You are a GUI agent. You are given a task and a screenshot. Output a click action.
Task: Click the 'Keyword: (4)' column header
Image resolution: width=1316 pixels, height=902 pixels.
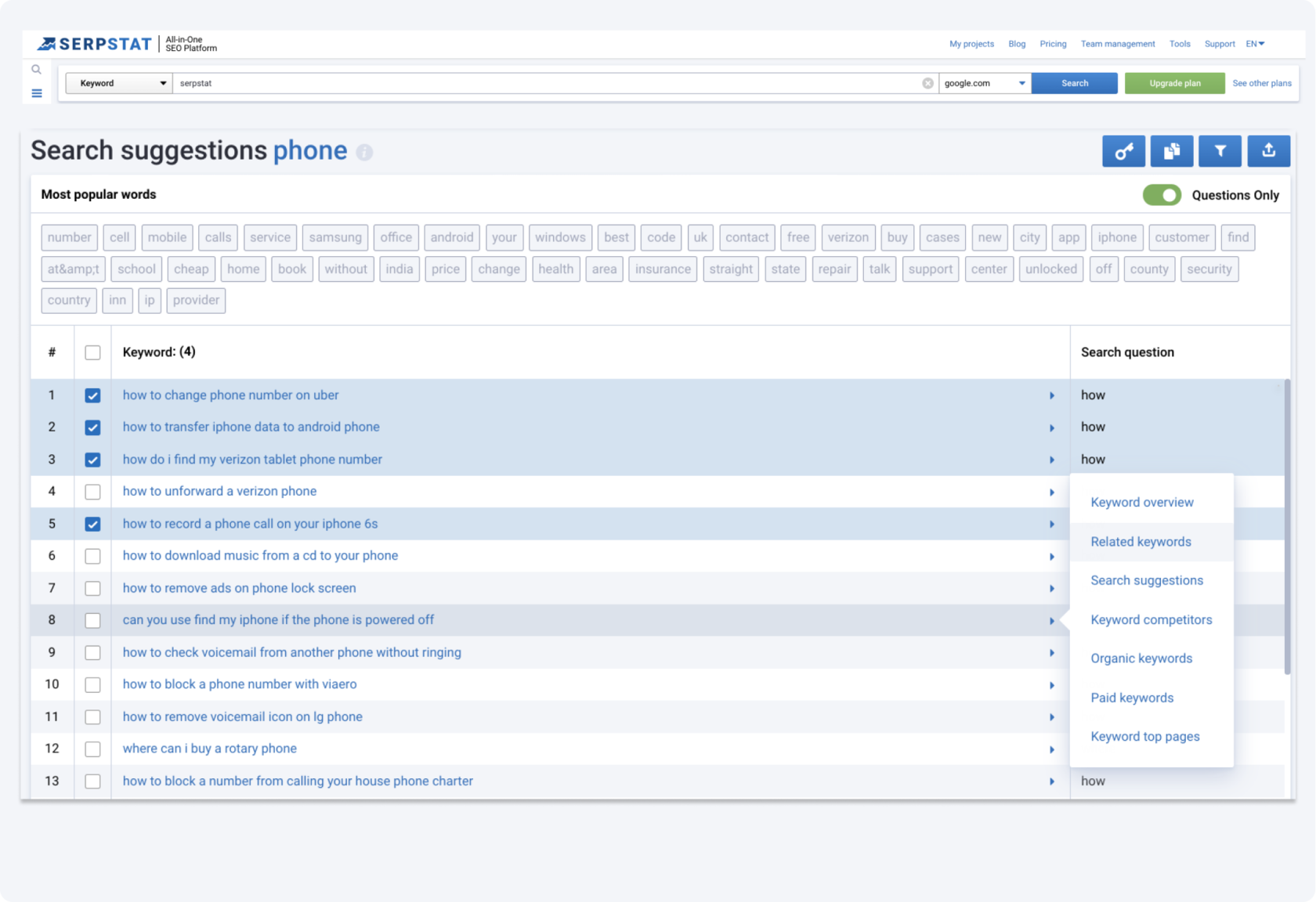[x=159, y=352]
